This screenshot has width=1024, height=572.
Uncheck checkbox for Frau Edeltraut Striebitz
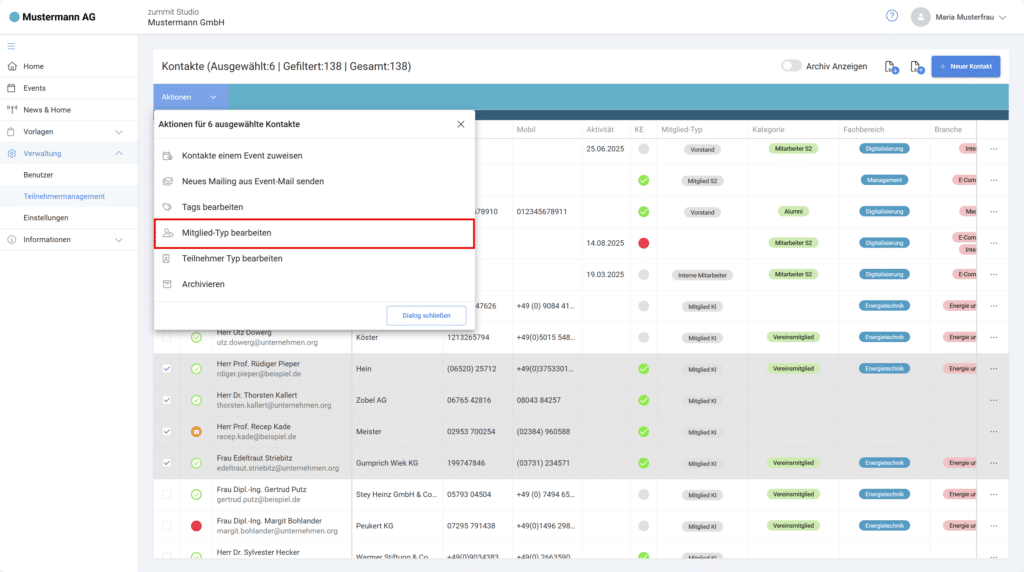click(167, 463)
